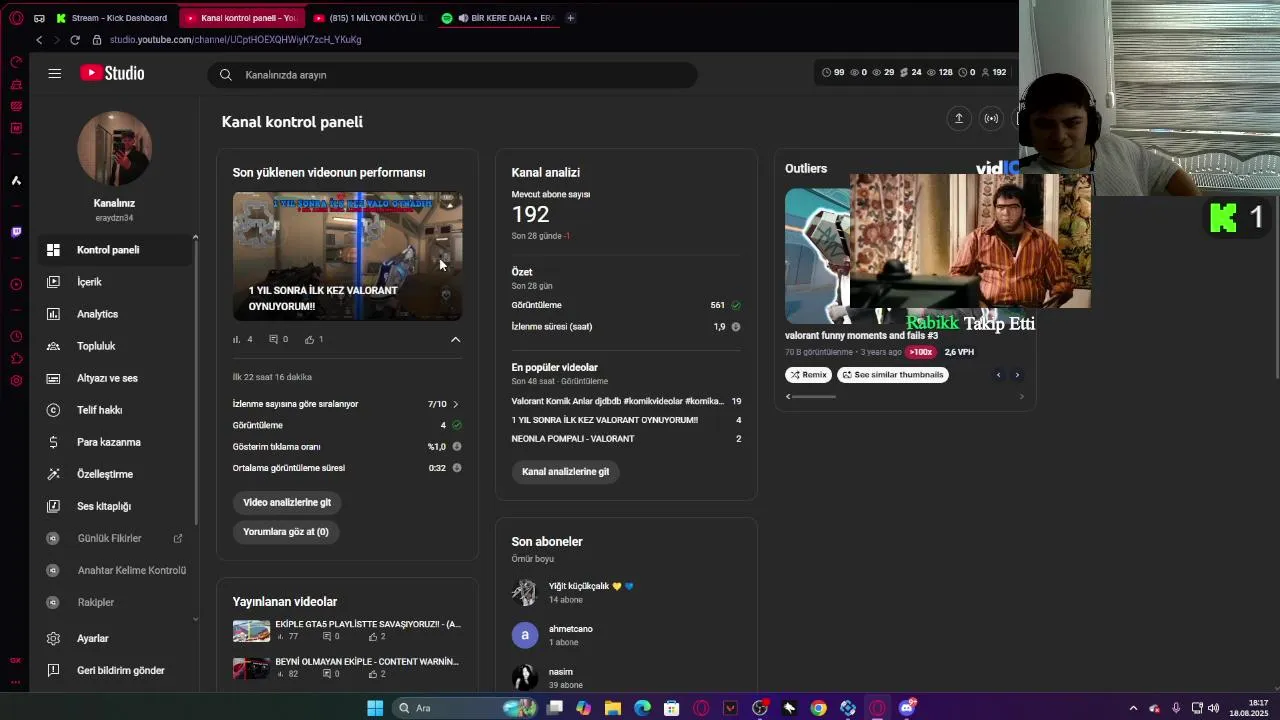
Task: Open the hamburger menu next to YouTube Studio logo
Action: click(x=55, y=74)
